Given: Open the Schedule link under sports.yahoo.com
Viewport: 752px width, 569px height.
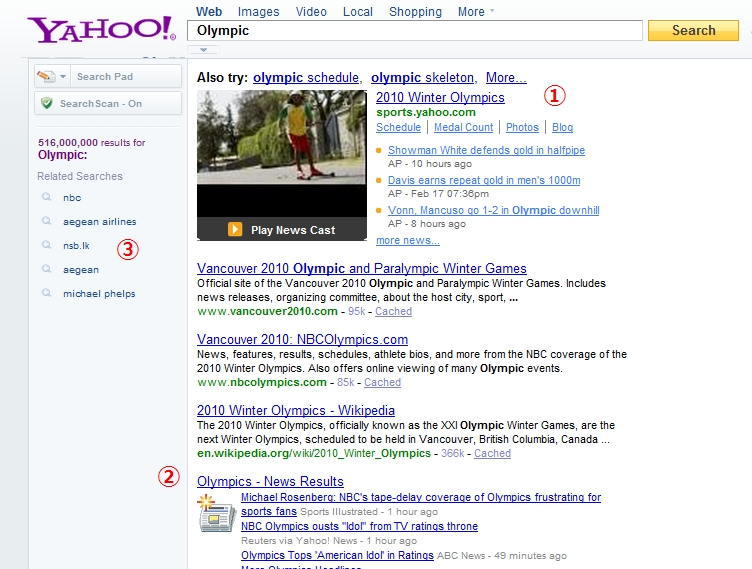Looking at the screenshot, I should pos(399,127).
